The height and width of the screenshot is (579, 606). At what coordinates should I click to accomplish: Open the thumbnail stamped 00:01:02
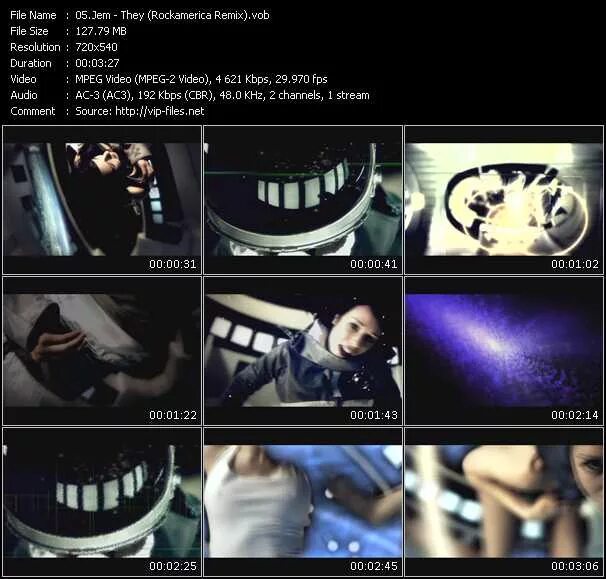click(504, 199)
